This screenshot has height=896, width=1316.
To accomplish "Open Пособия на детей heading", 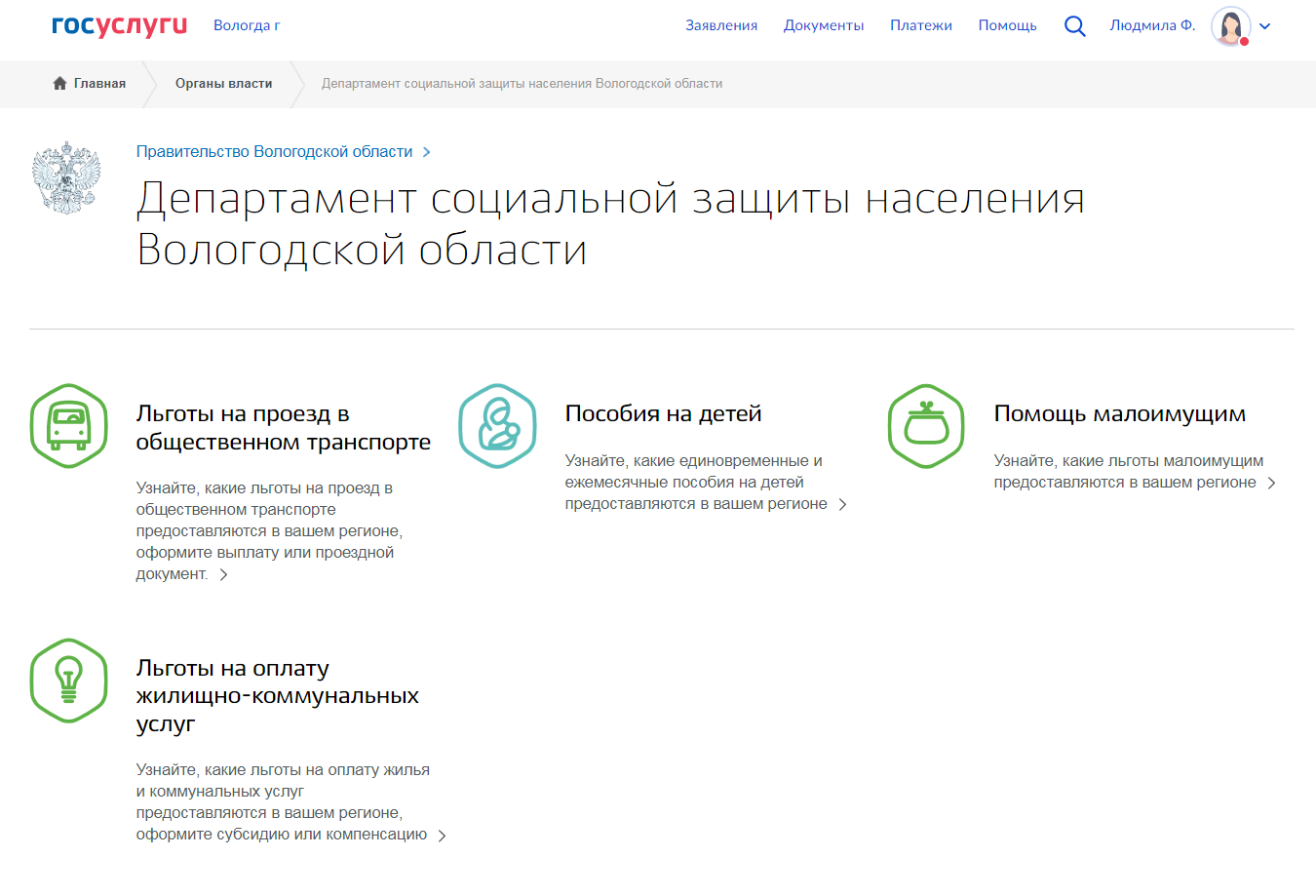I will (x=663, y=413).
